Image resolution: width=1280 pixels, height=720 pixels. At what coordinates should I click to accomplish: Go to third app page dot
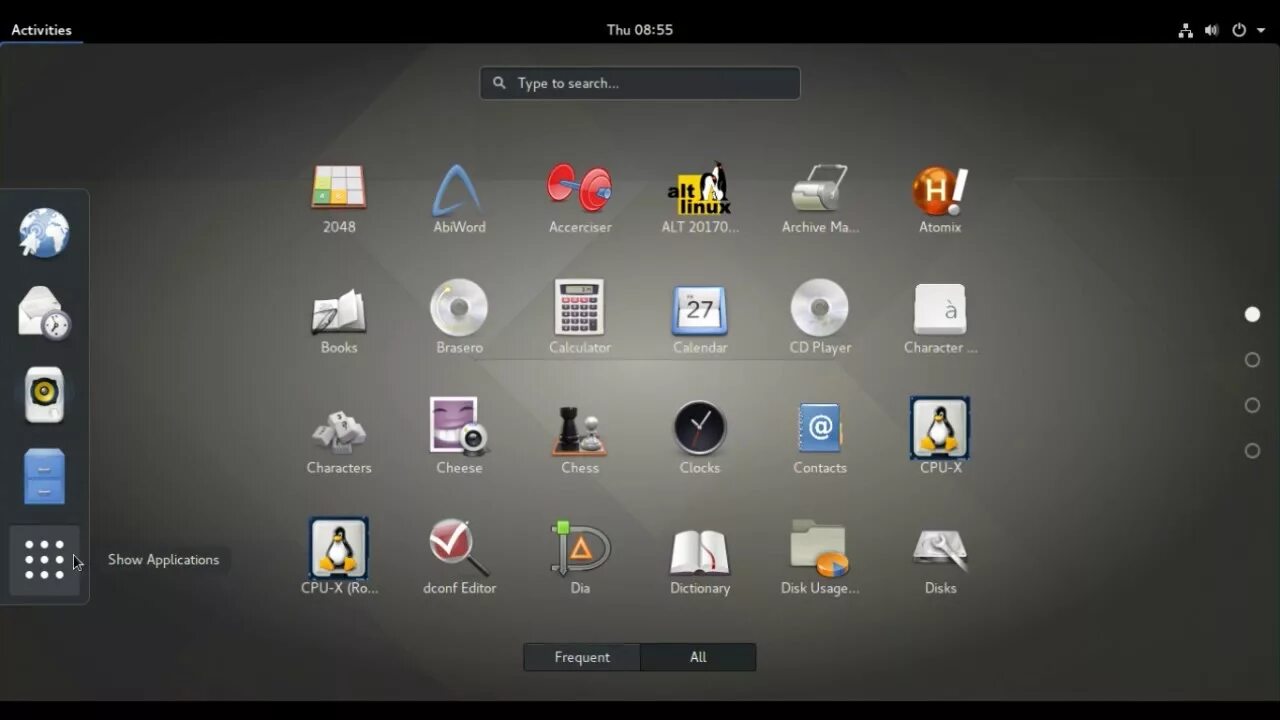(x=1252, y=405)
